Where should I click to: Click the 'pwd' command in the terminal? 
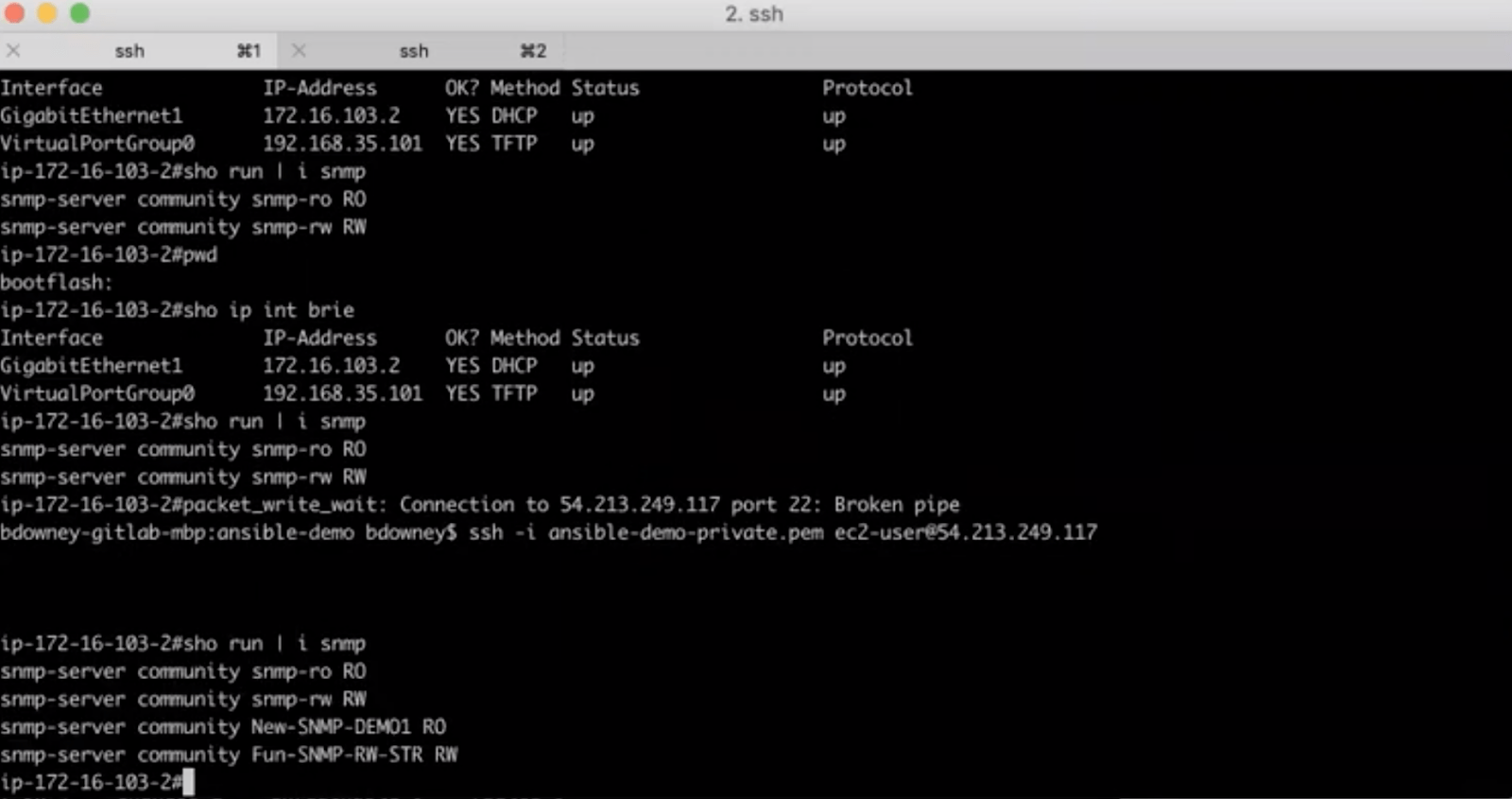(x=200, y=255)
